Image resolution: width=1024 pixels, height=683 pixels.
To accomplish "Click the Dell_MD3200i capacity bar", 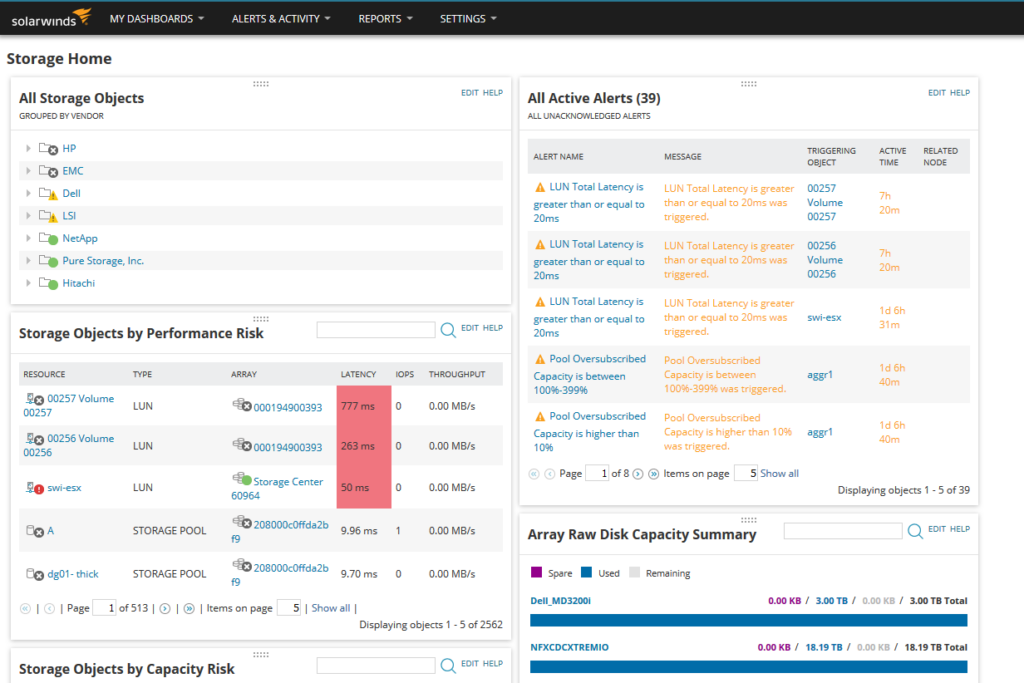I will coord(748,620).
